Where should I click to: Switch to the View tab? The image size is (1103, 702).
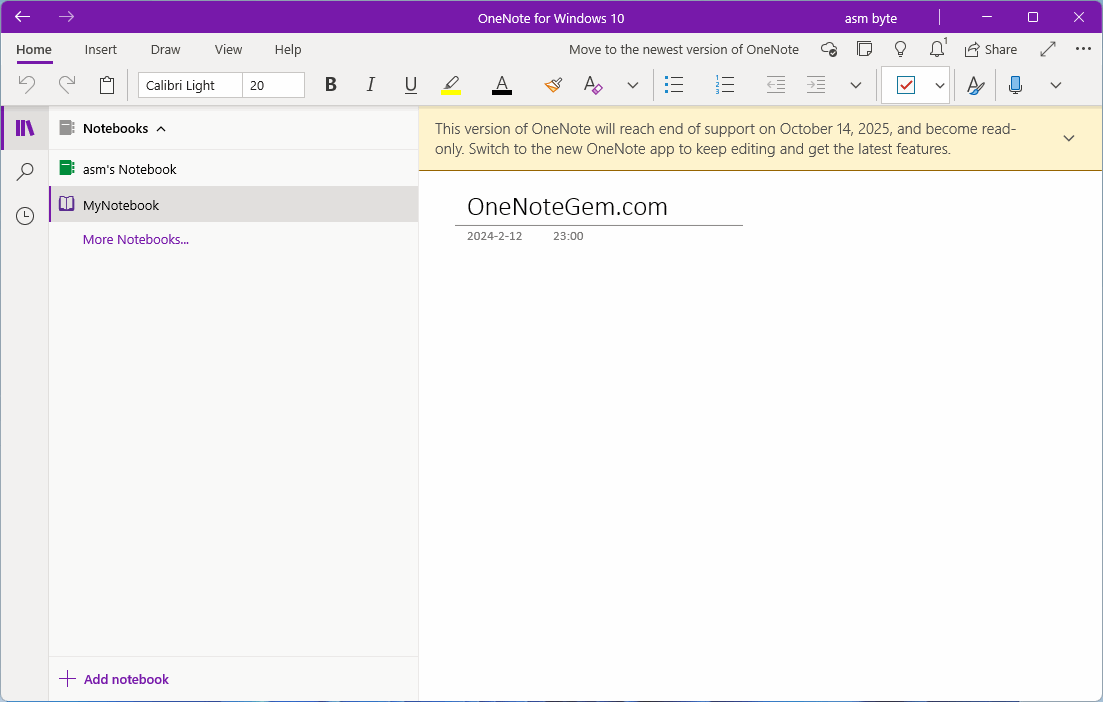[x=229, y=49]
